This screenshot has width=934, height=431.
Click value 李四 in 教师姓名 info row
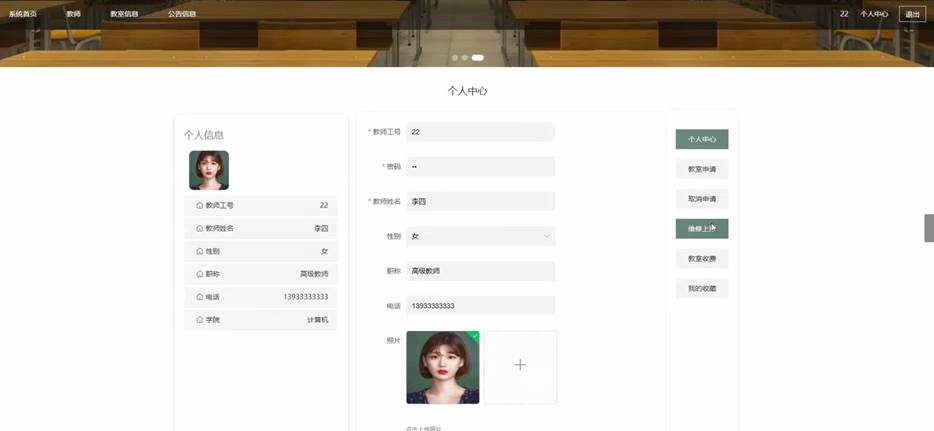[x=321, y=228]
